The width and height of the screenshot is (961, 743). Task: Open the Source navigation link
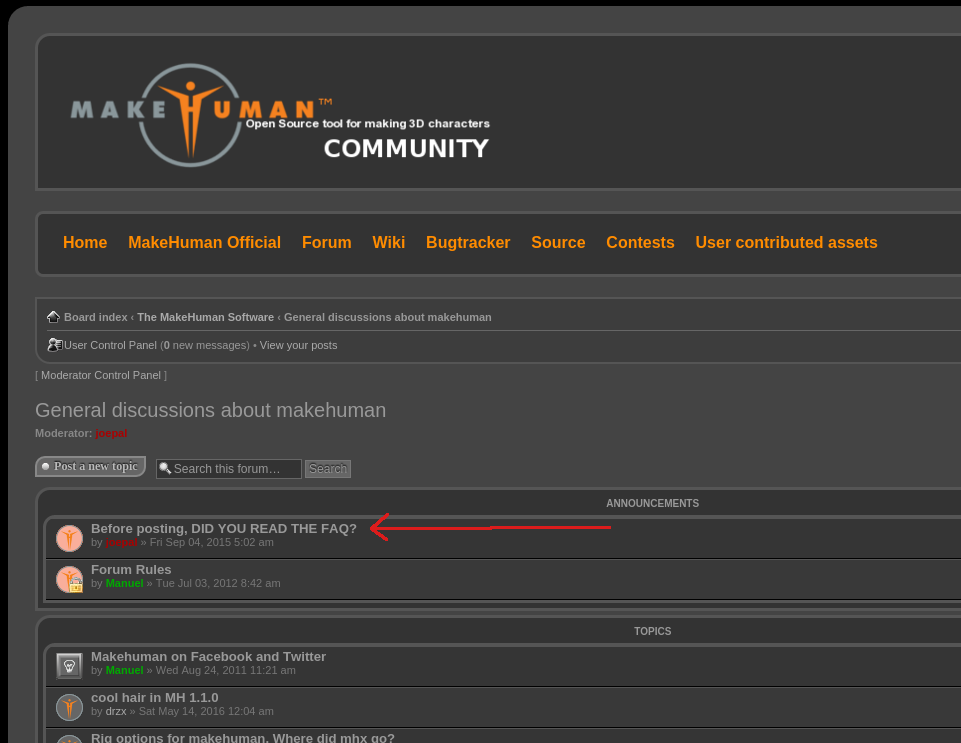tap(558, 243)
